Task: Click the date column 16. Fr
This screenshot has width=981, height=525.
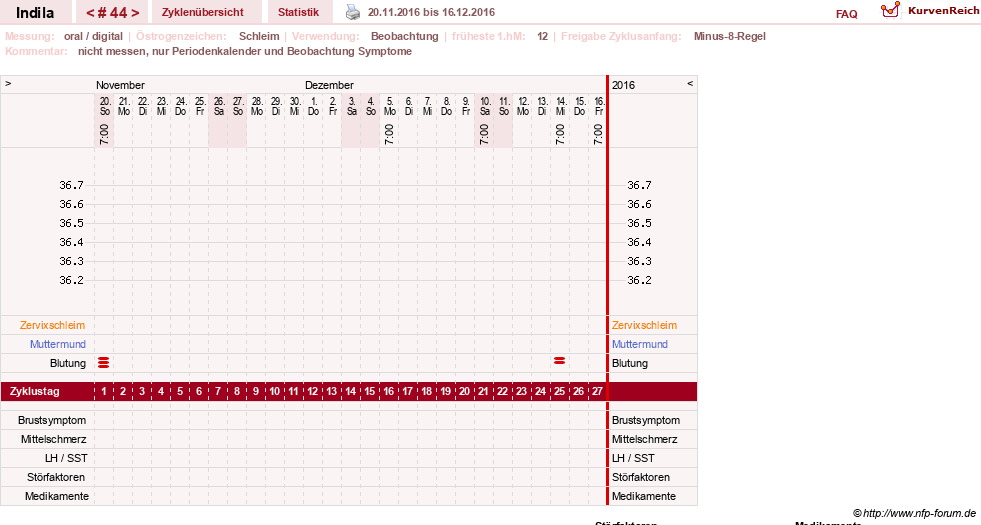Action: click(599, 106)
